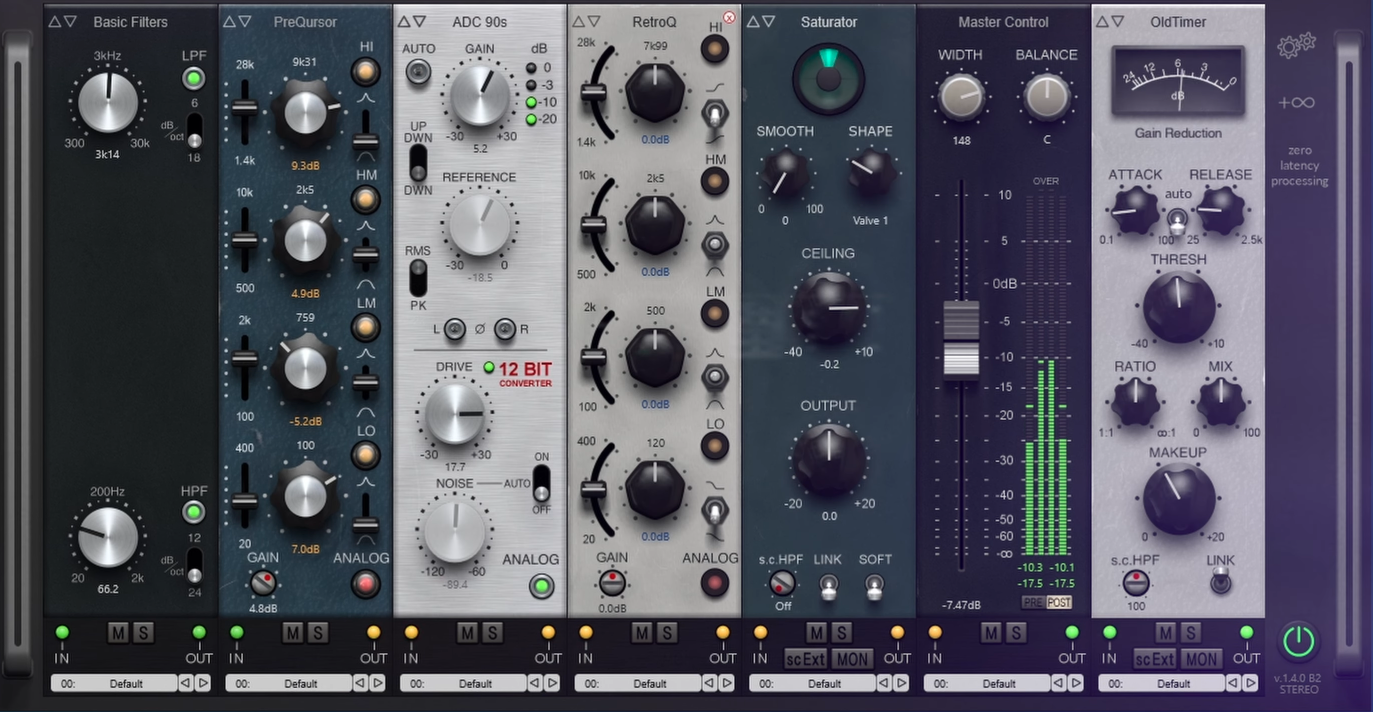Click the MON button under OldTimer
Viewport: 1373px width, 712px height.
pyautogui.click(x=1201, y=659)
